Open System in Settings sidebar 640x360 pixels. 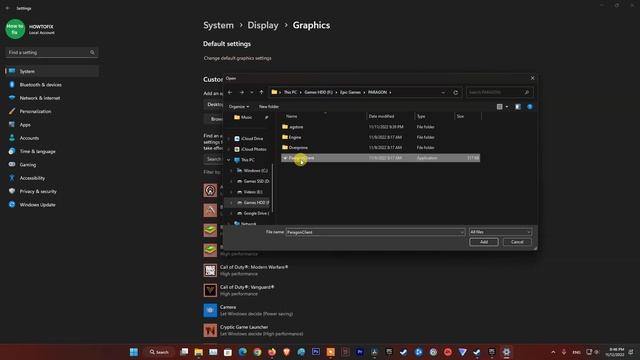pyautogui.click(x=52, y=71)
